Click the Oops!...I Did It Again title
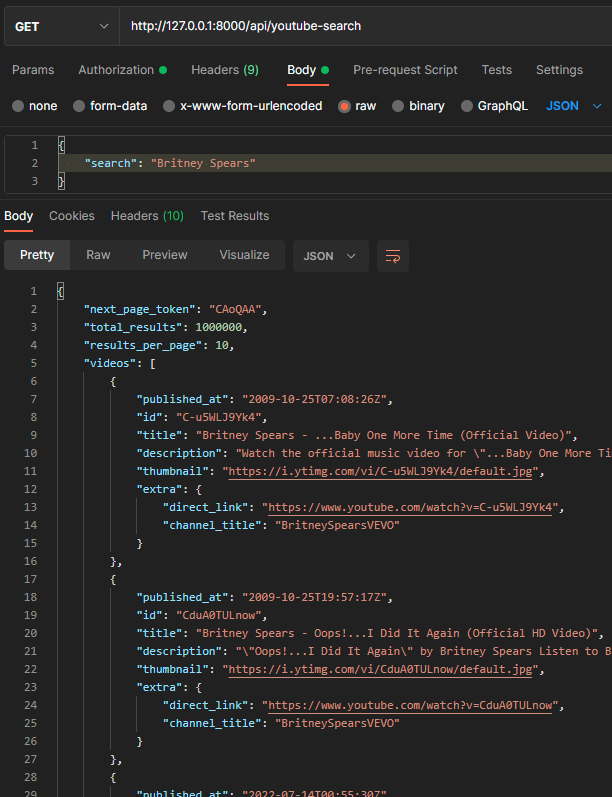Image resolution: width=612 pixels, height=797 pixels. coord(397,633)
